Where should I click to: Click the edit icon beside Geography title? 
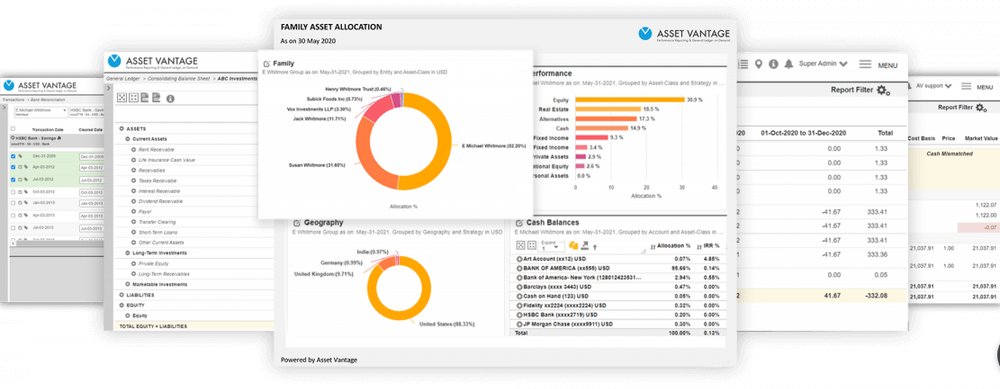(297, 223)
